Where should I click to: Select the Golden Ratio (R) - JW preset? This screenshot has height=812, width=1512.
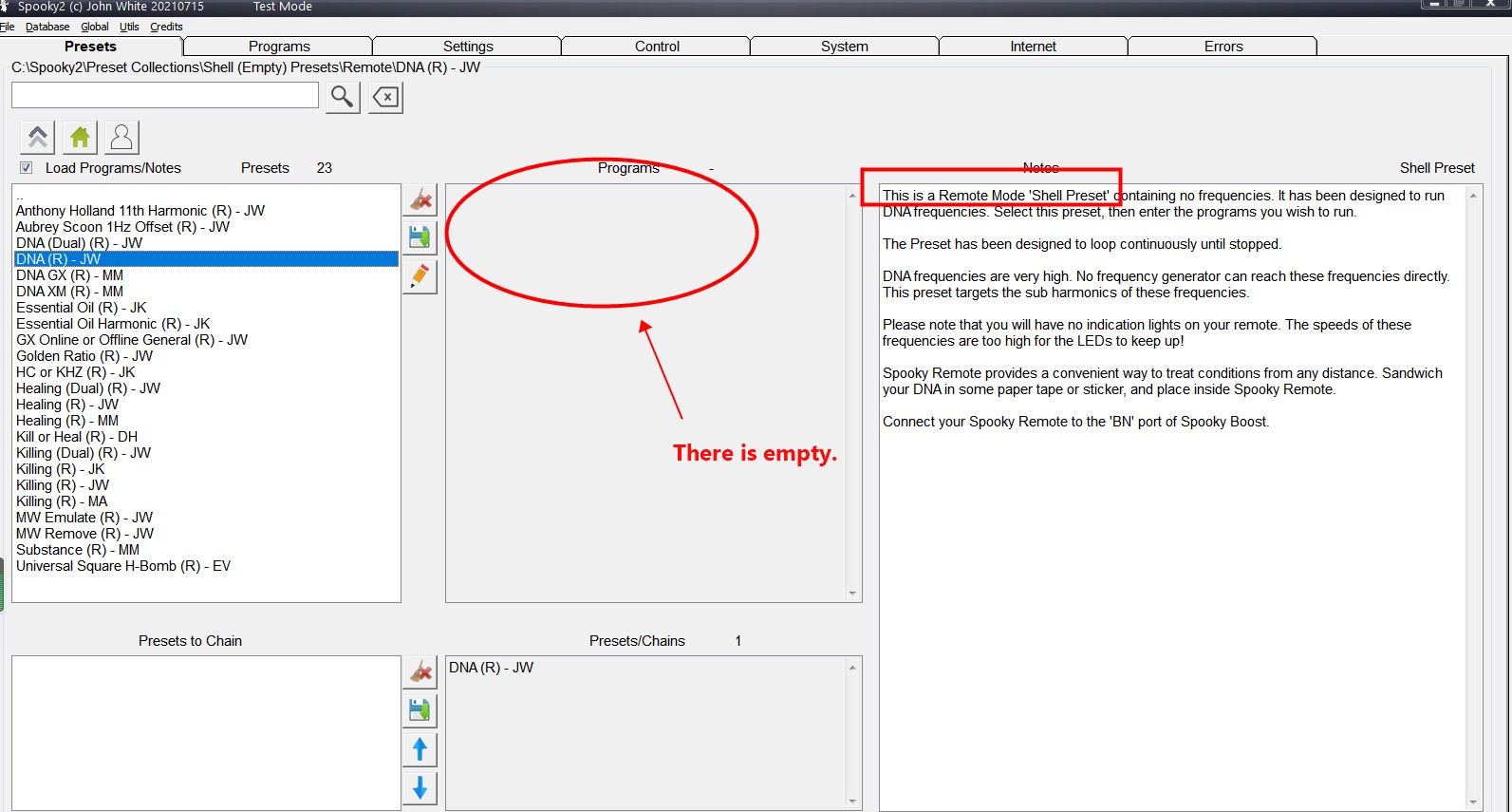(x=84, y=356)
